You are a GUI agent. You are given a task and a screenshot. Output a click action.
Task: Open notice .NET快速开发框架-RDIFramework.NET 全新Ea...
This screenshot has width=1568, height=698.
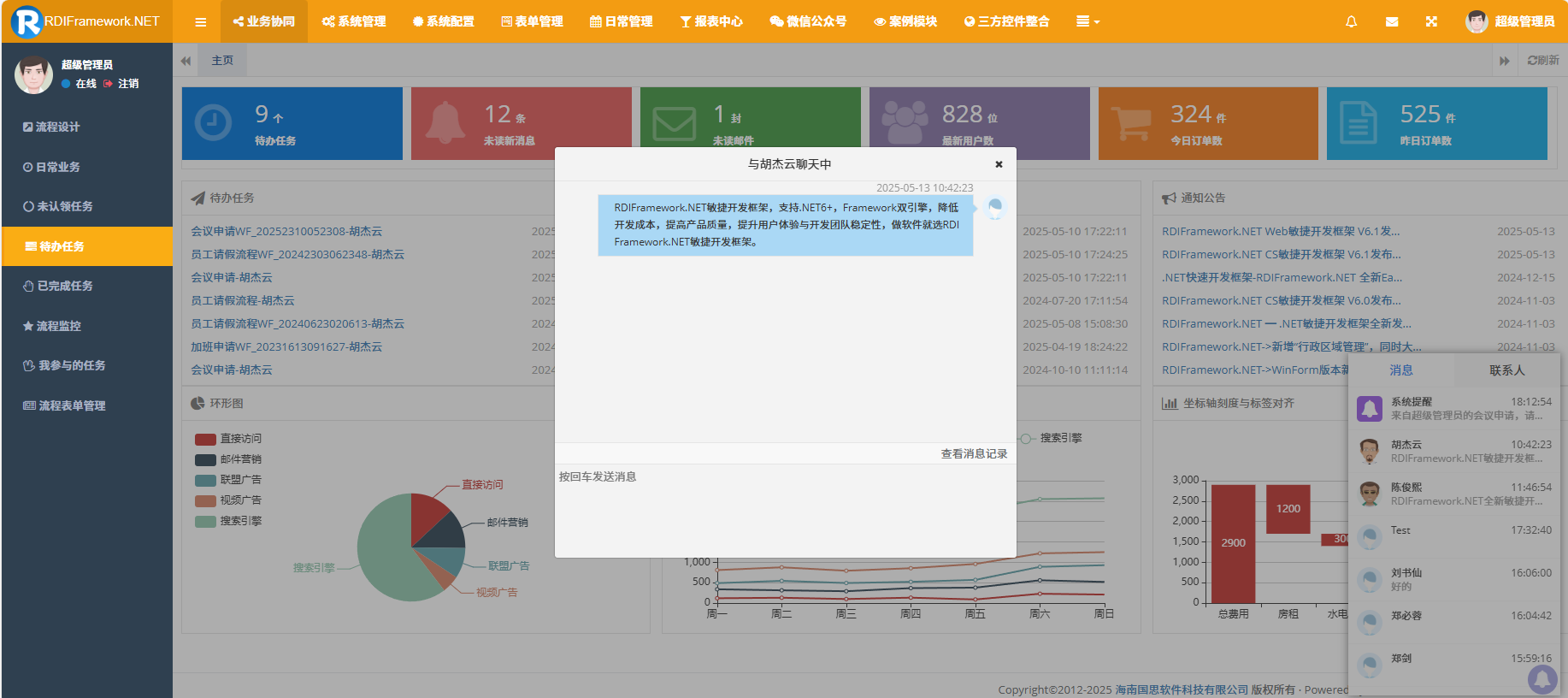(x=1282, y=278)
